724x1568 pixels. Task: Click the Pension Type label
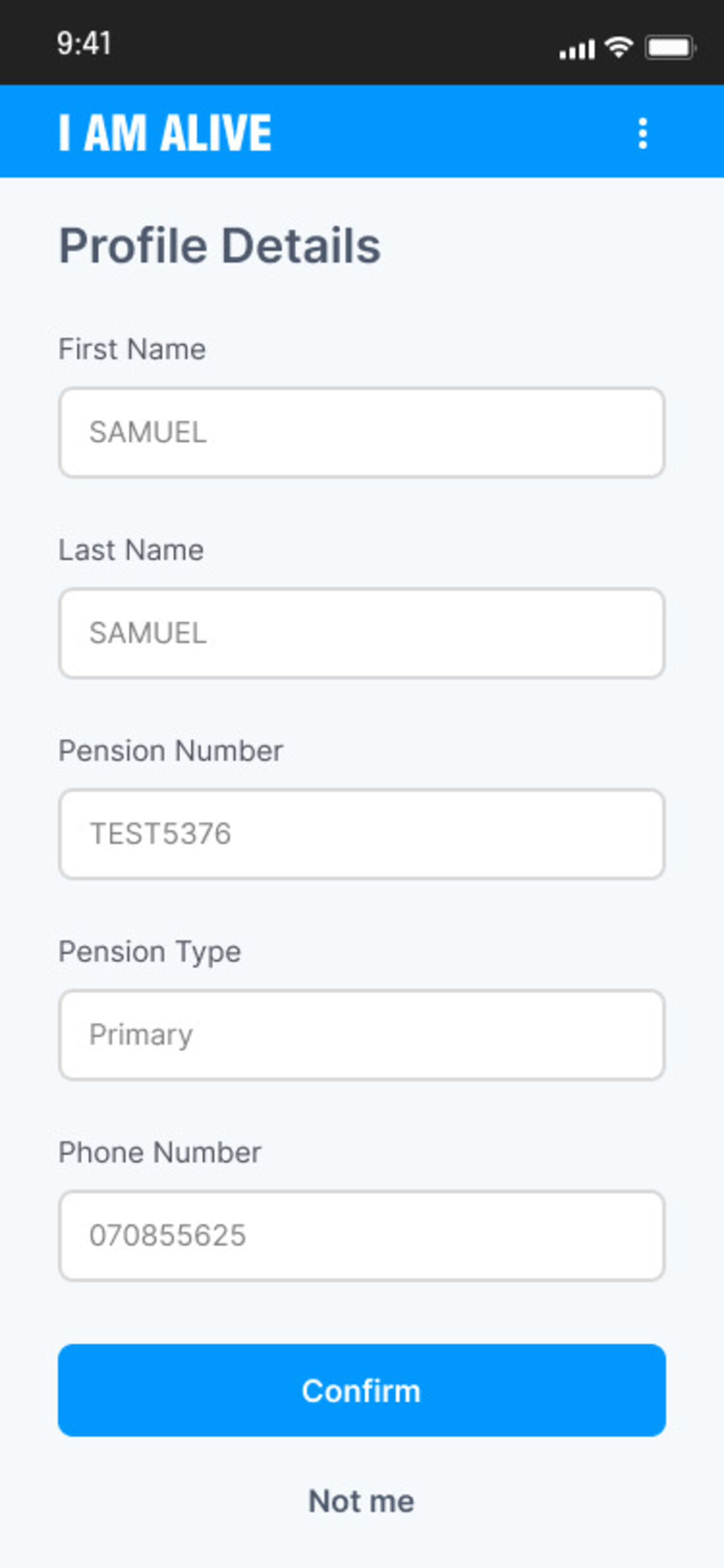pos(150,953)
